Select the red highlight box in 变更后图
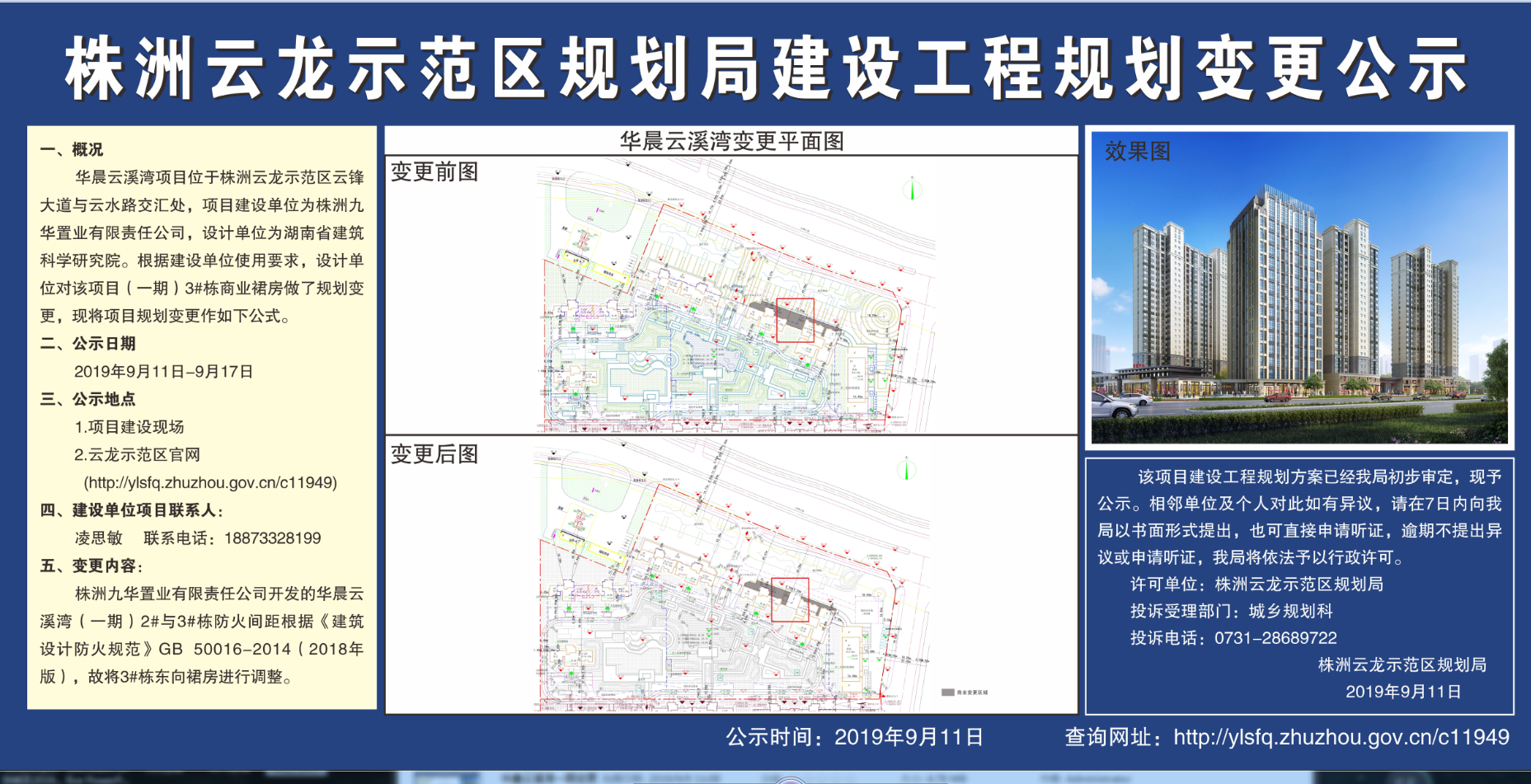 (789, 599)
